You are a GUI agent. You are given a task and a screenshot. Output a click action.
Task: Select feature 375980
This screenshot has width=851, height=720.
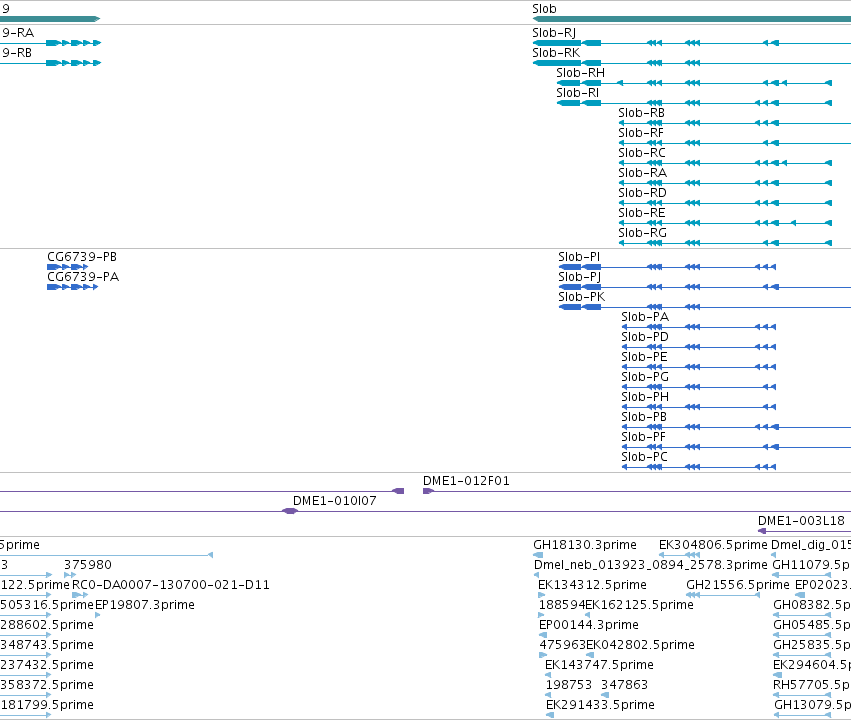coord(87,565)
